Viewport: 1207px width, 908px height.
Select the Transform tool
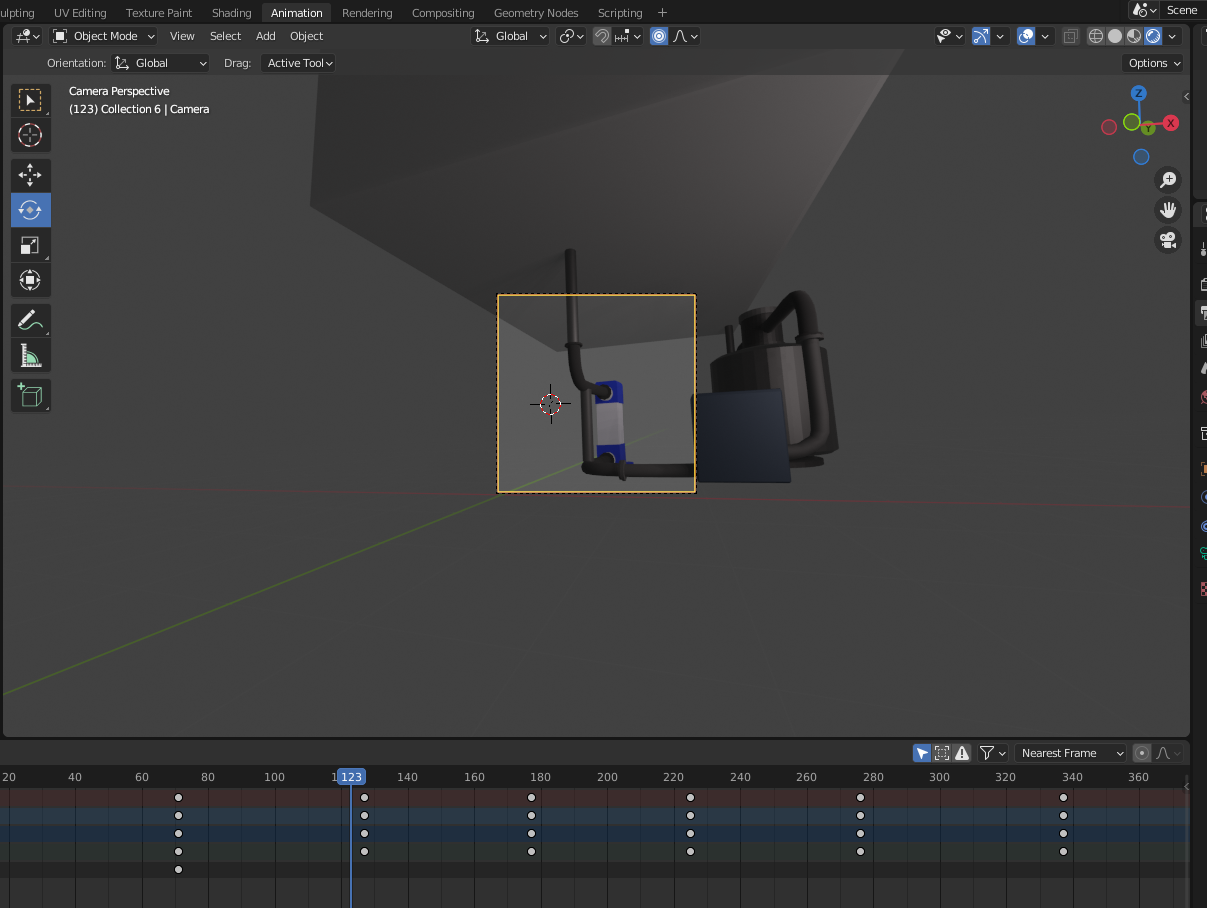pos(30,280)
